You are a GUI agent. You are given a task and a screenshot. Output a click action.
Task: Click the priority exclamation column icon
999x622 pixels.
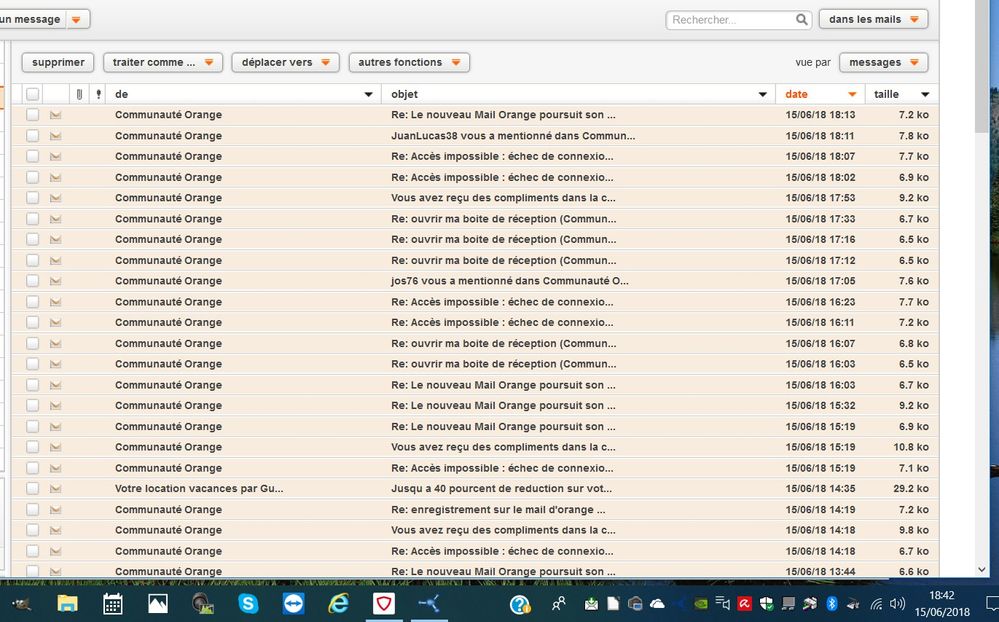tap(97, 94)
